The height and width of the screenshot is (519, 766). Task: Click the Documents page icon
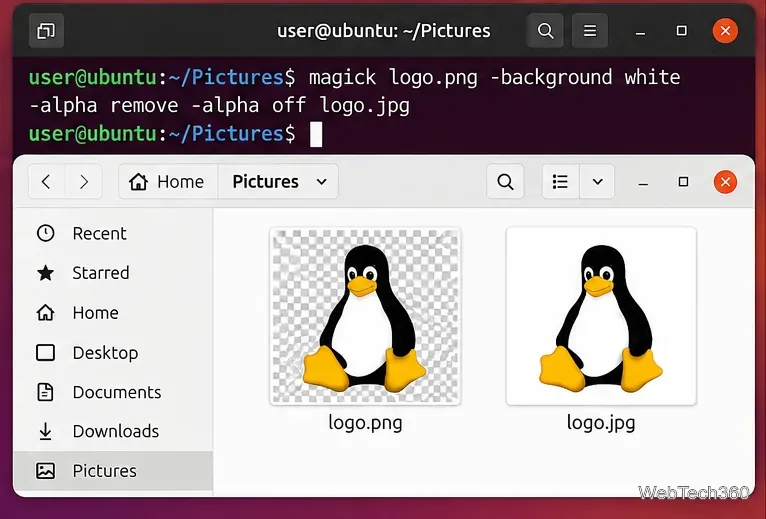[x=45, y=392]
